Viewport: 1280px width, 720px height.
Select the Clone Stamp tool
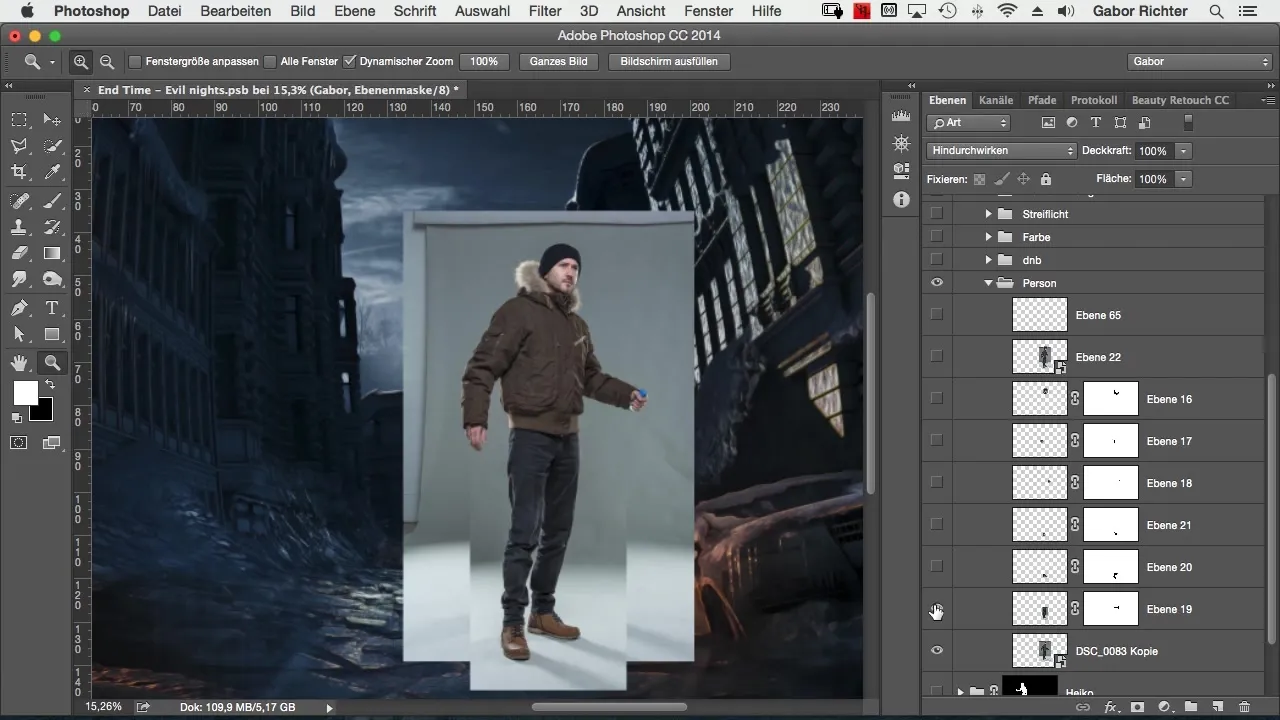[19, 228]
